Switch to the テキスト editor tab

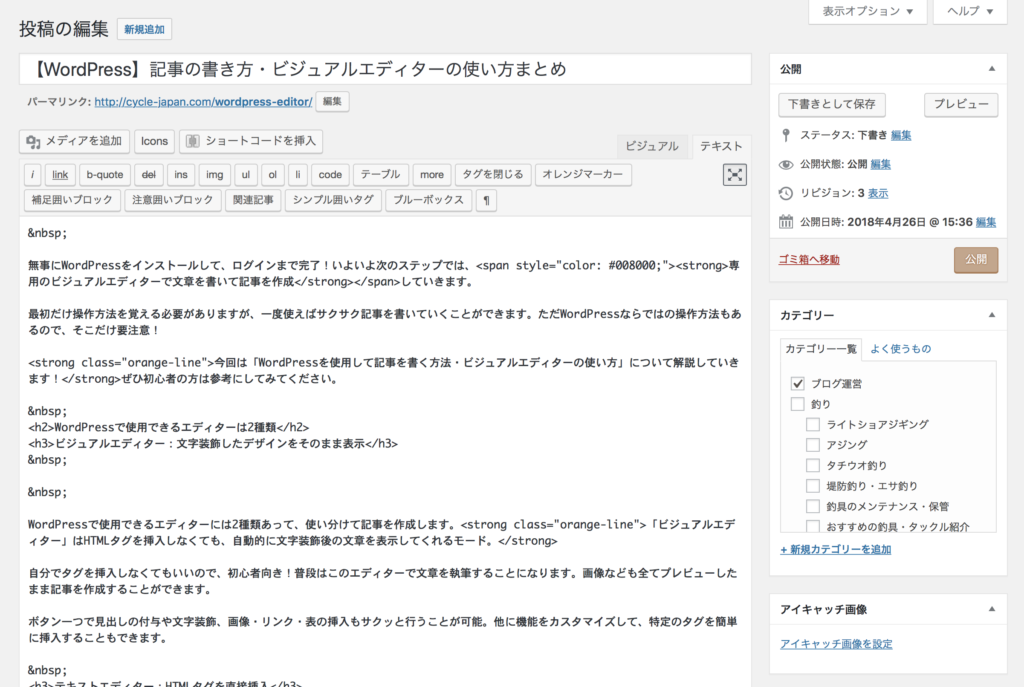(x=721, y=146)
